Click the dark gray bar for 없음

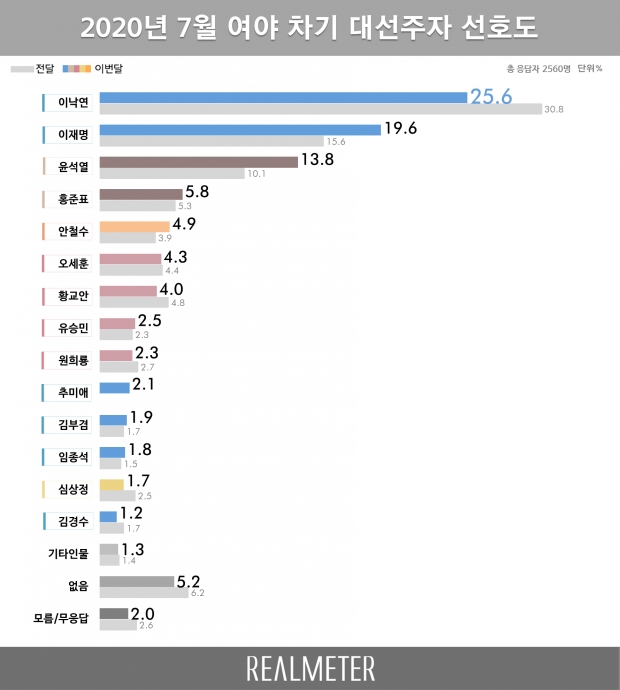point(137,581)
